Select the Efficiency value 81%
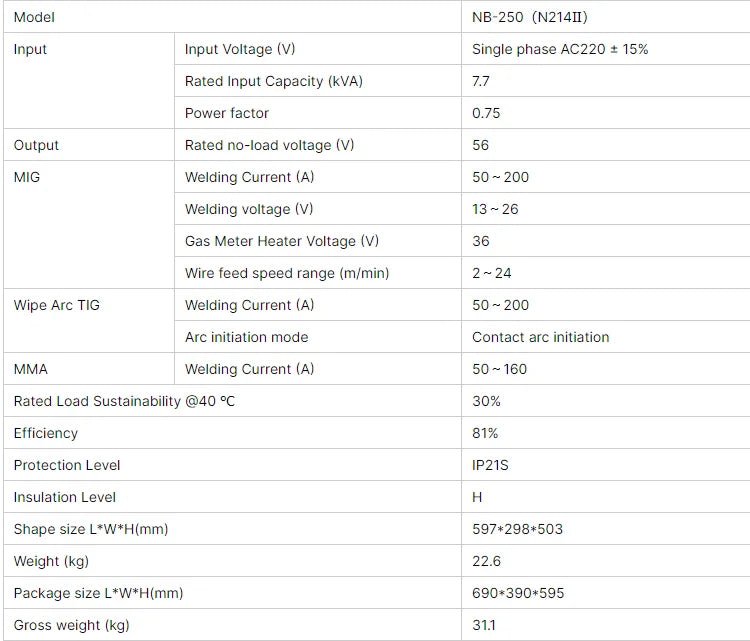 coord(485,433)
